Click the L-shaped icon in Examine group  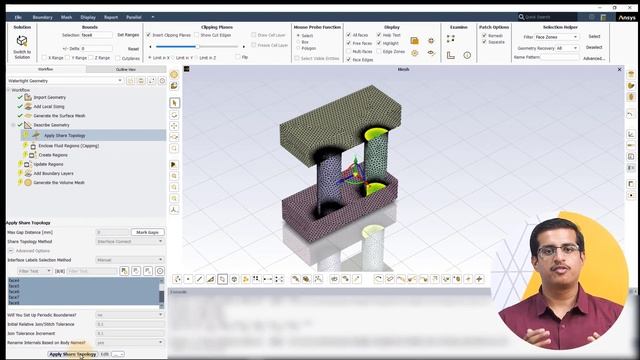coord(451,55)
